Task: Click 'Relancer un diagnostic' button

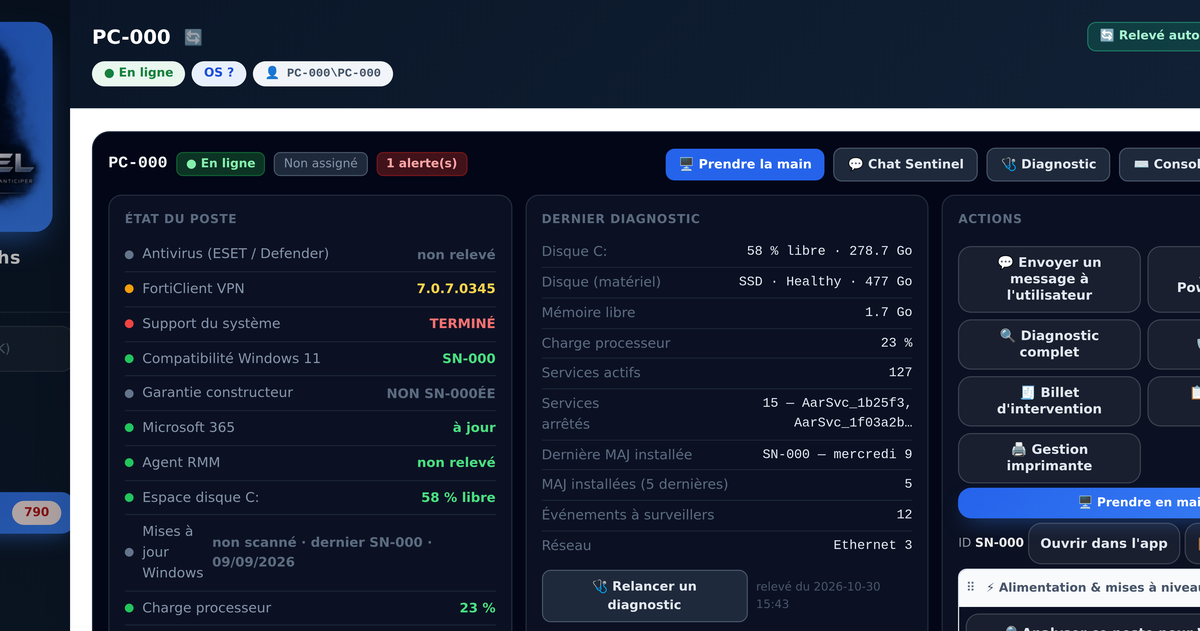Action: (644, 595)
